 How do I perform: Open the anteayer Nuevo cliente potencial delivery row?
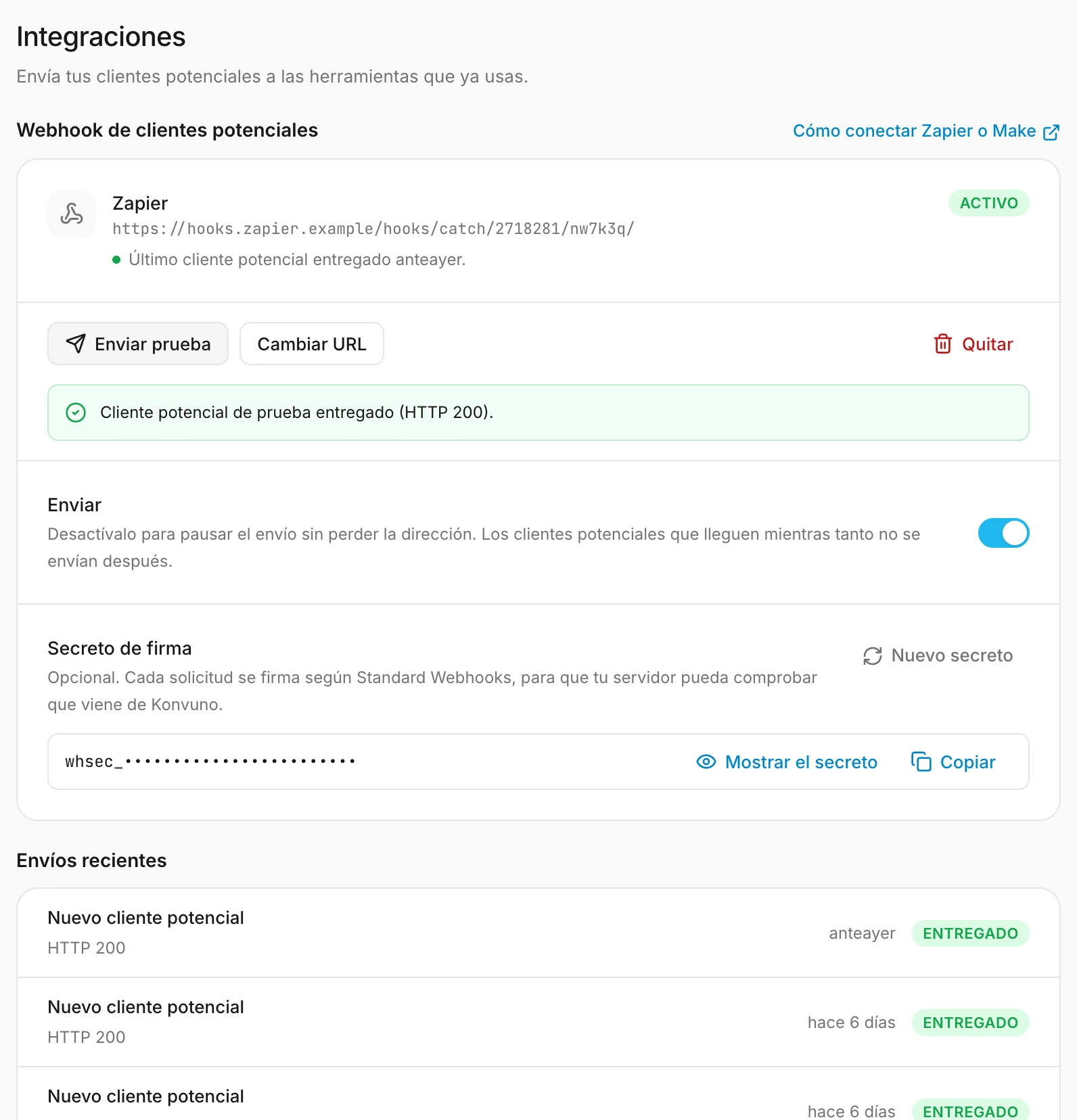coord(538,933)
